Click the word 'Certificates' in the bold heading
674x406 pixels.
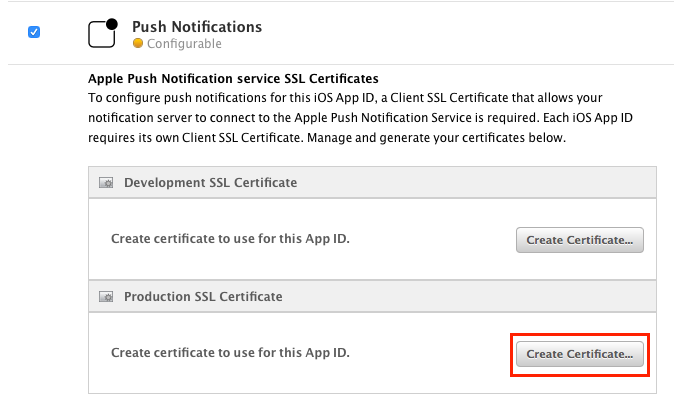coord(344,79)
